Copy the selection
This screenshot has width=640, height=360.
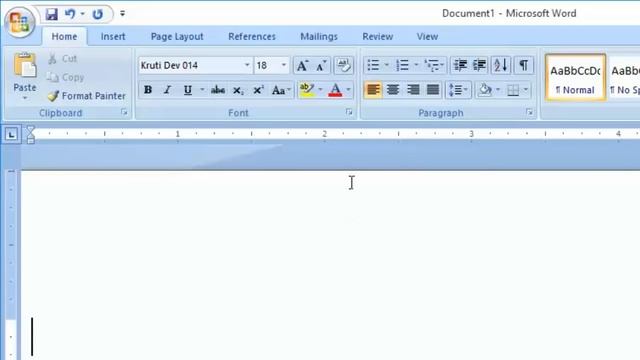tap(65, 77)
